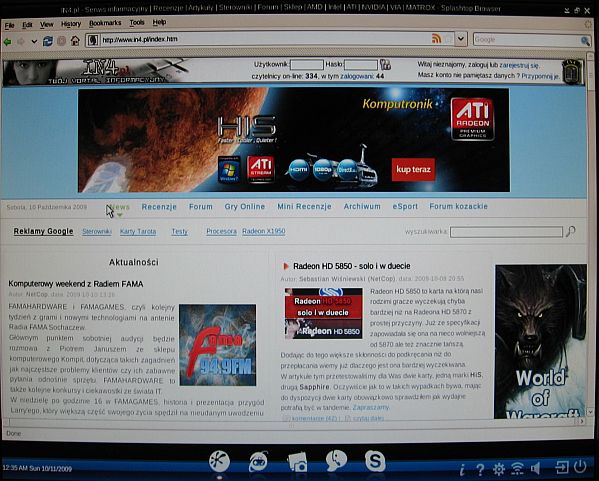This screenshot has width=599, height=481.
Task: Open the back history dropdown arrow
Action: tap(34, 41)
